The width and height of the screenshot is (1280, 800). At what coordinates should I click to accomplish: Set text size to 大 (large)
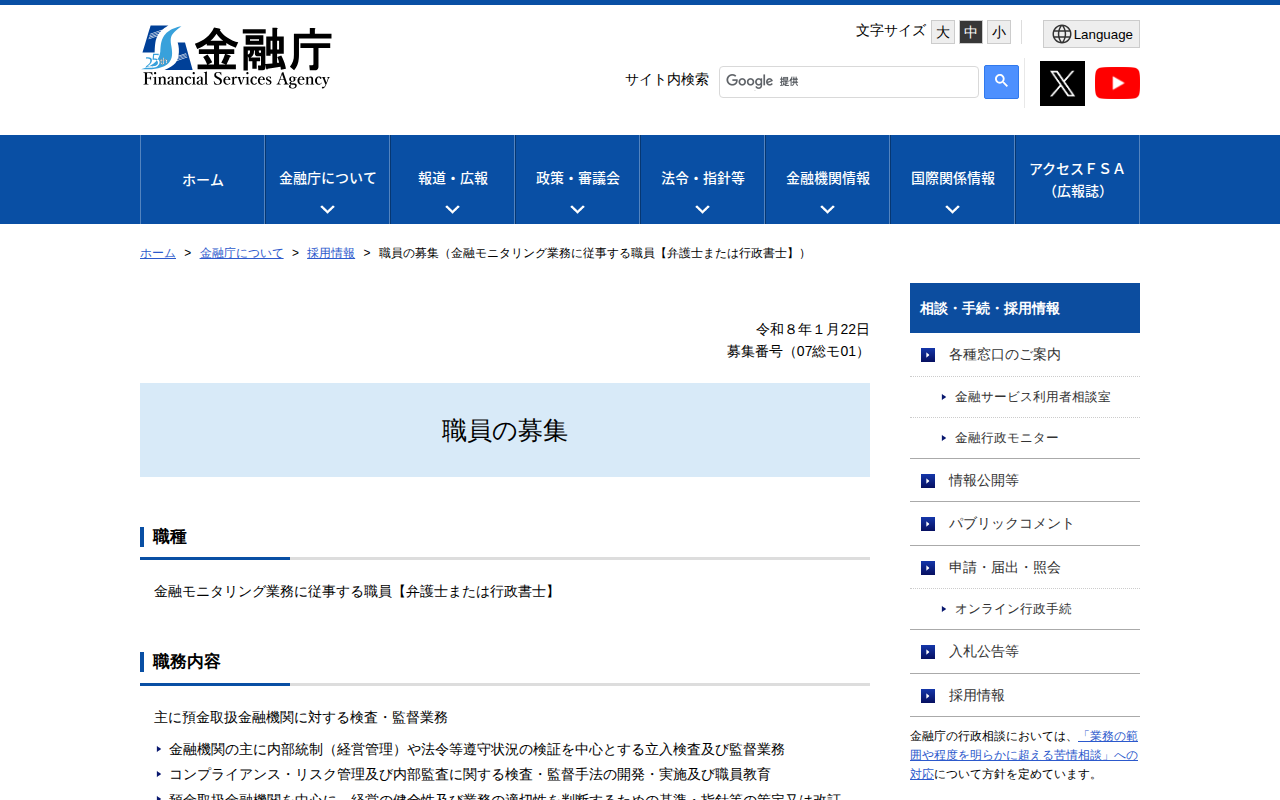click(x=943, y=32)
